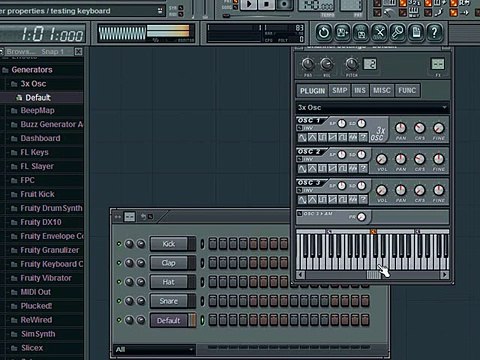
Task: Toggle INV invert for OSC 2
Action: [299, 159]
